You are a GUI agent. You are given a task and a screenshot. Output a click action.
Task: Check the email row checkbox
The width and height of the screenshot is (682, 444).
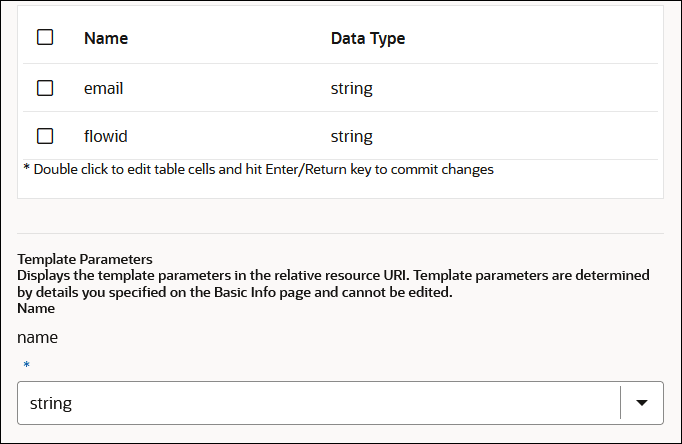pyautogui.click(x=45, y=88)
